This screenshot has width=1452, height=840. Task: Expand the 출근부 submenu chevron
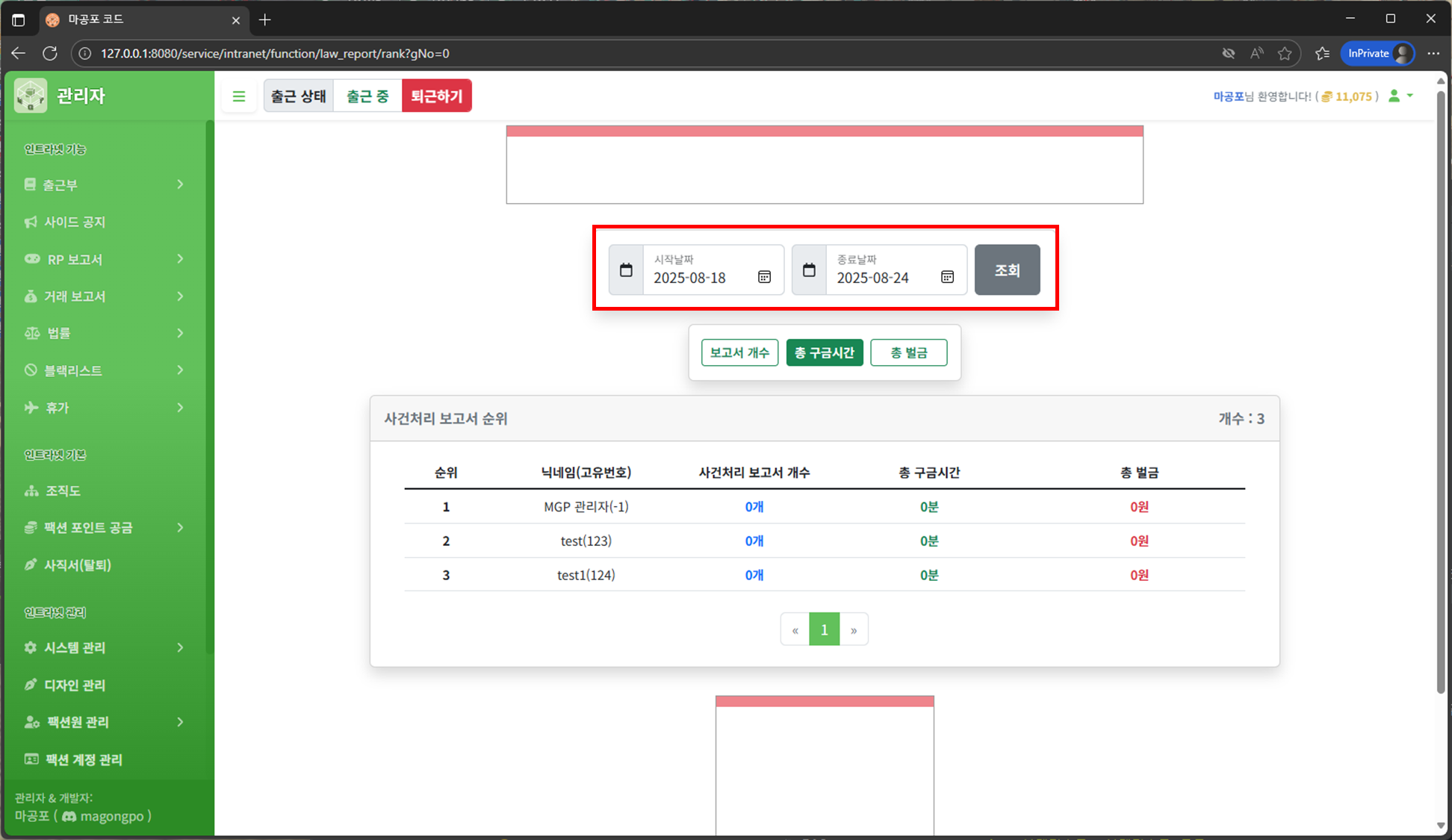tap(180, 184)
